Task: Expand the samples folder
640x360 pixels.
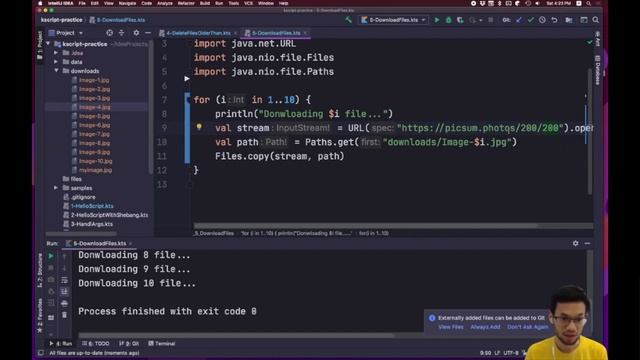Action: [56, 188]
